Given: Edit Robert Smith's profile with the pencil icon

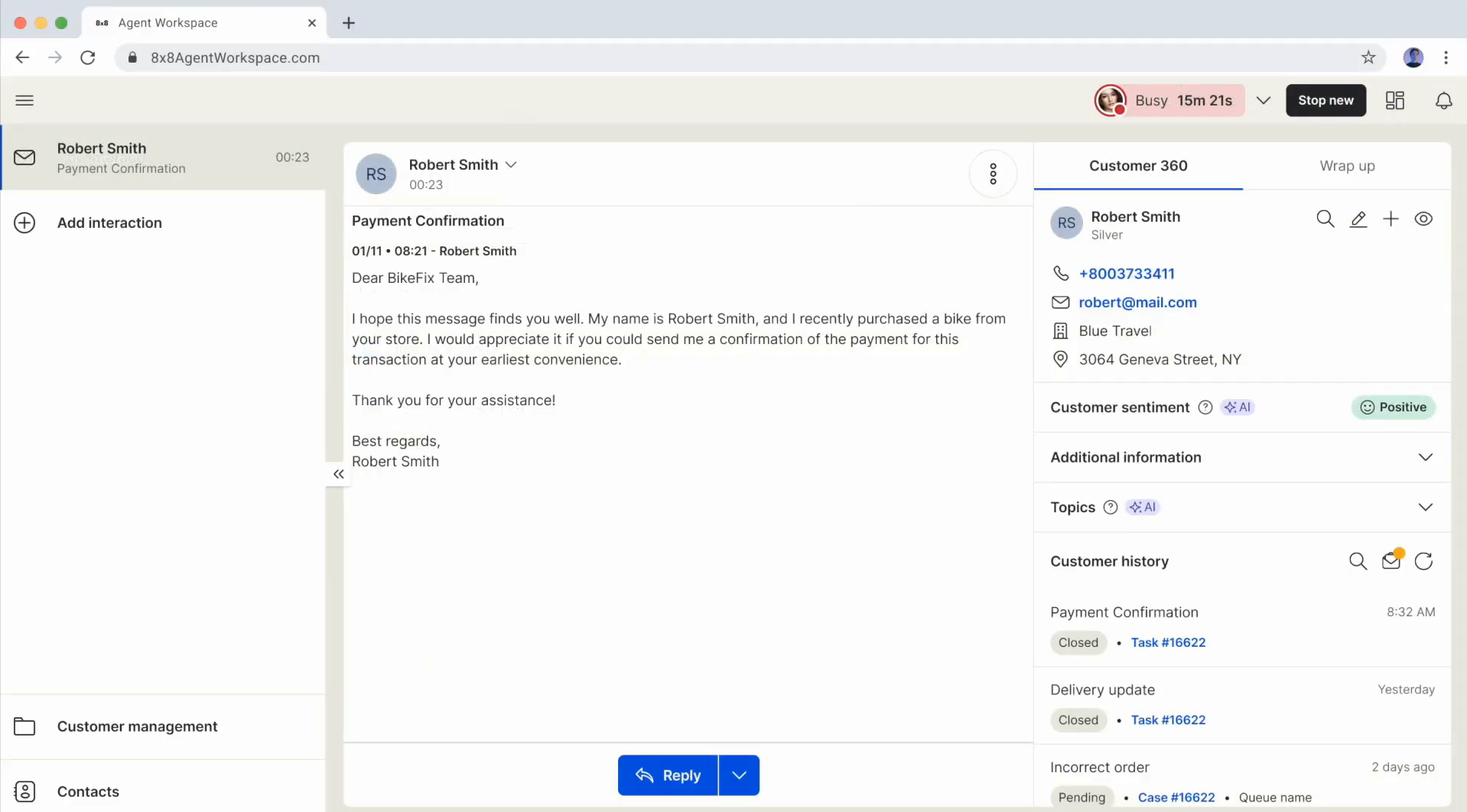Looking at the screenshot, I should [x=1359, y=219].
